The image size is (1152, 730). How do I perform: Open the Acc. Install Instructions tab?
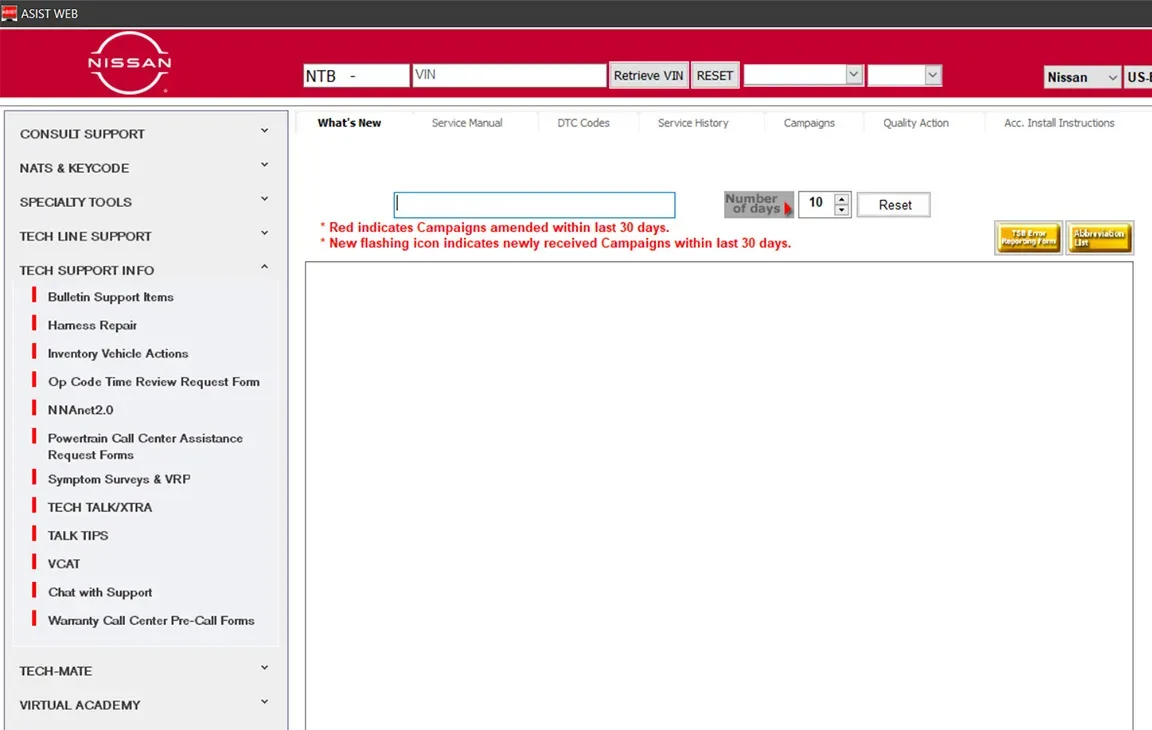point(1059,123)
